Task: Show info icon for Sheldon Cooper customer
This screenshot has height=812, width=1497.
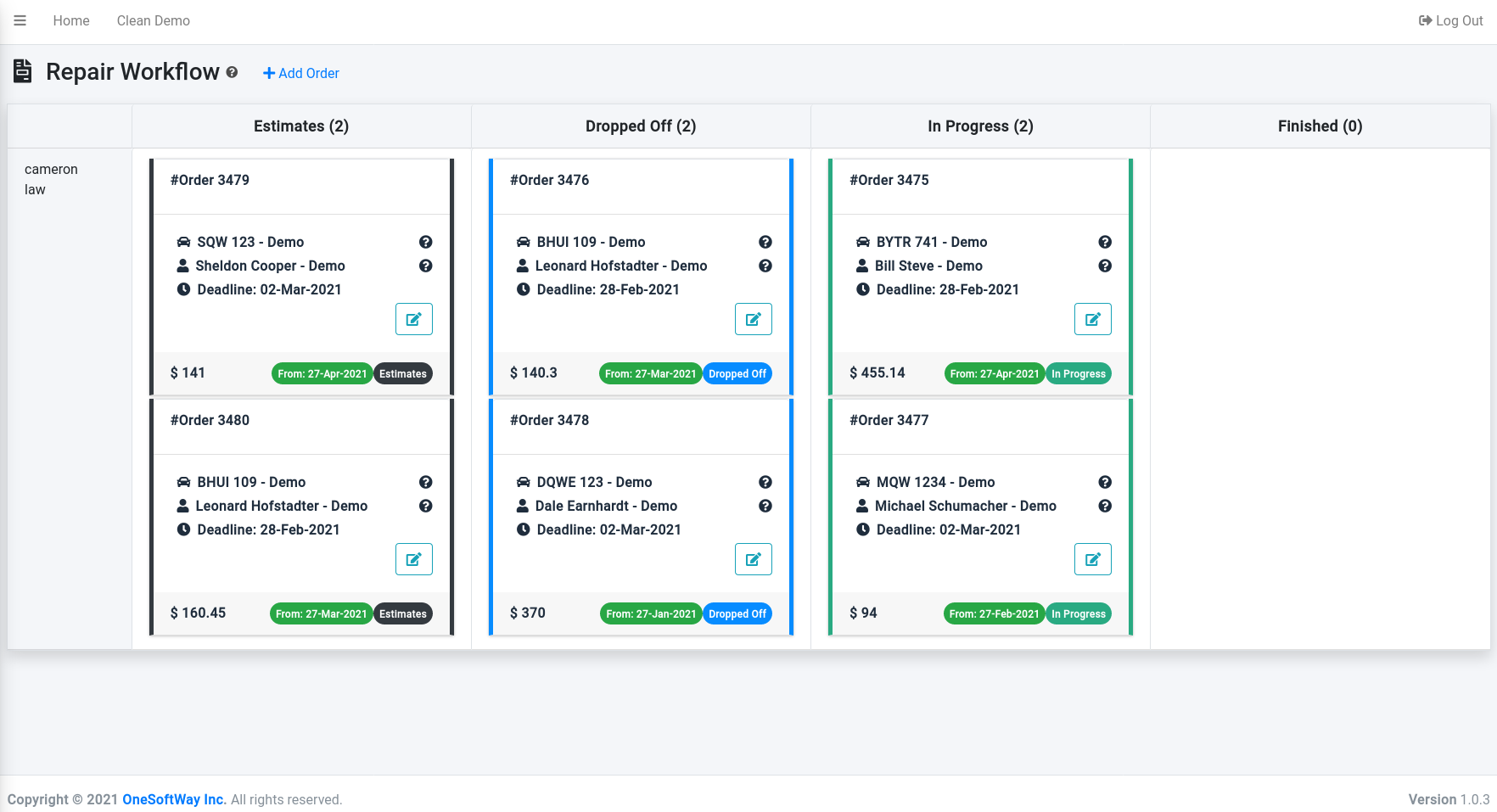Action: tap(426, 266)
